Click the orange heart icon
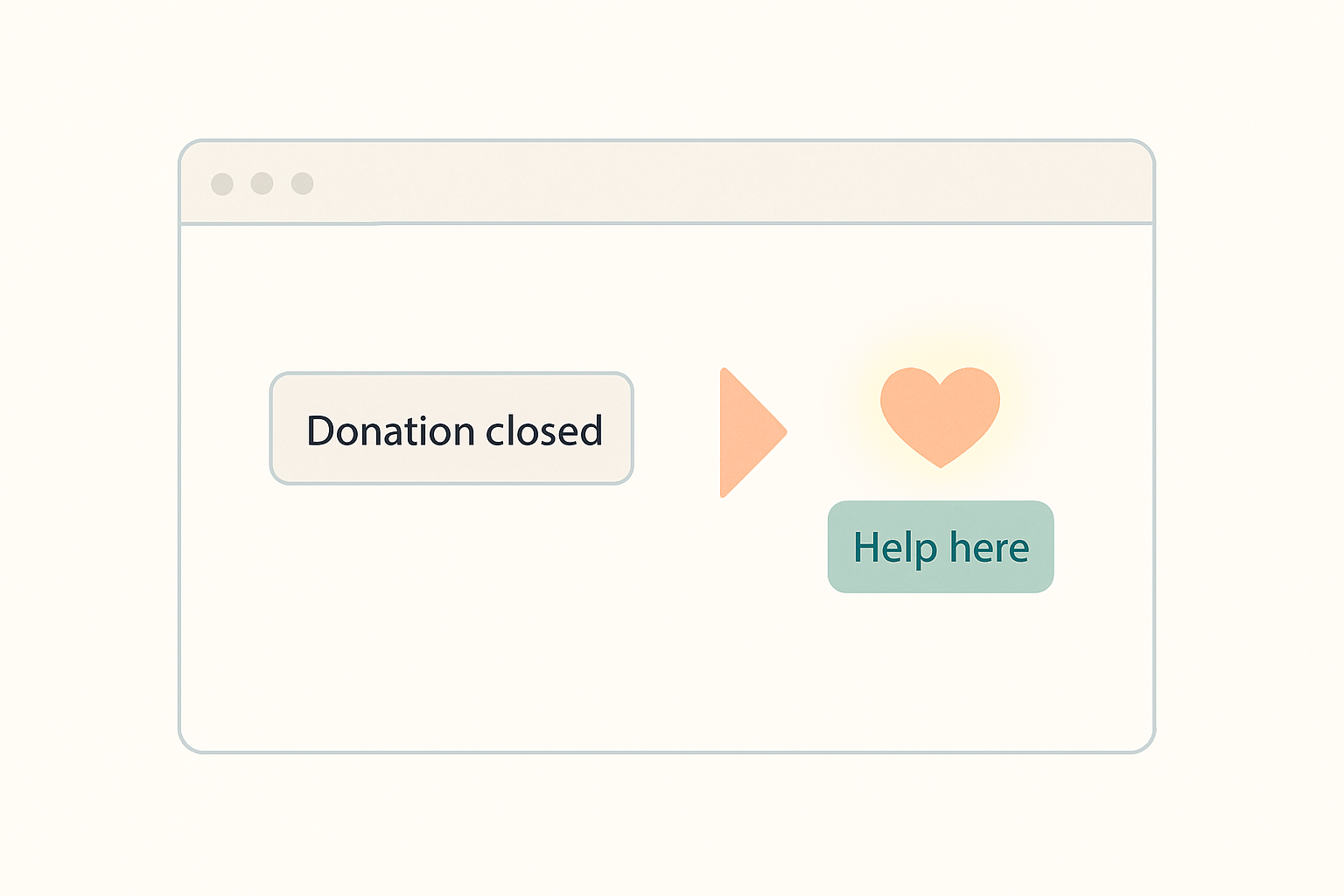 click(940, 416)
